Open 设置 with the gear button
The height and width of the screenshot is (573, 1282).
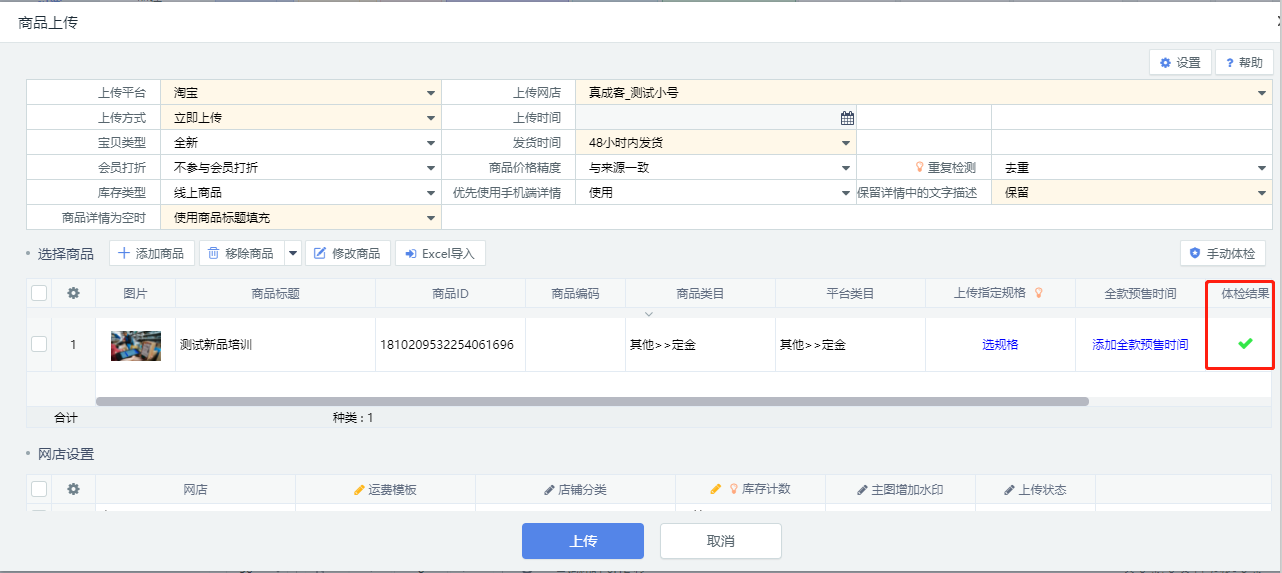[1180, 62]
